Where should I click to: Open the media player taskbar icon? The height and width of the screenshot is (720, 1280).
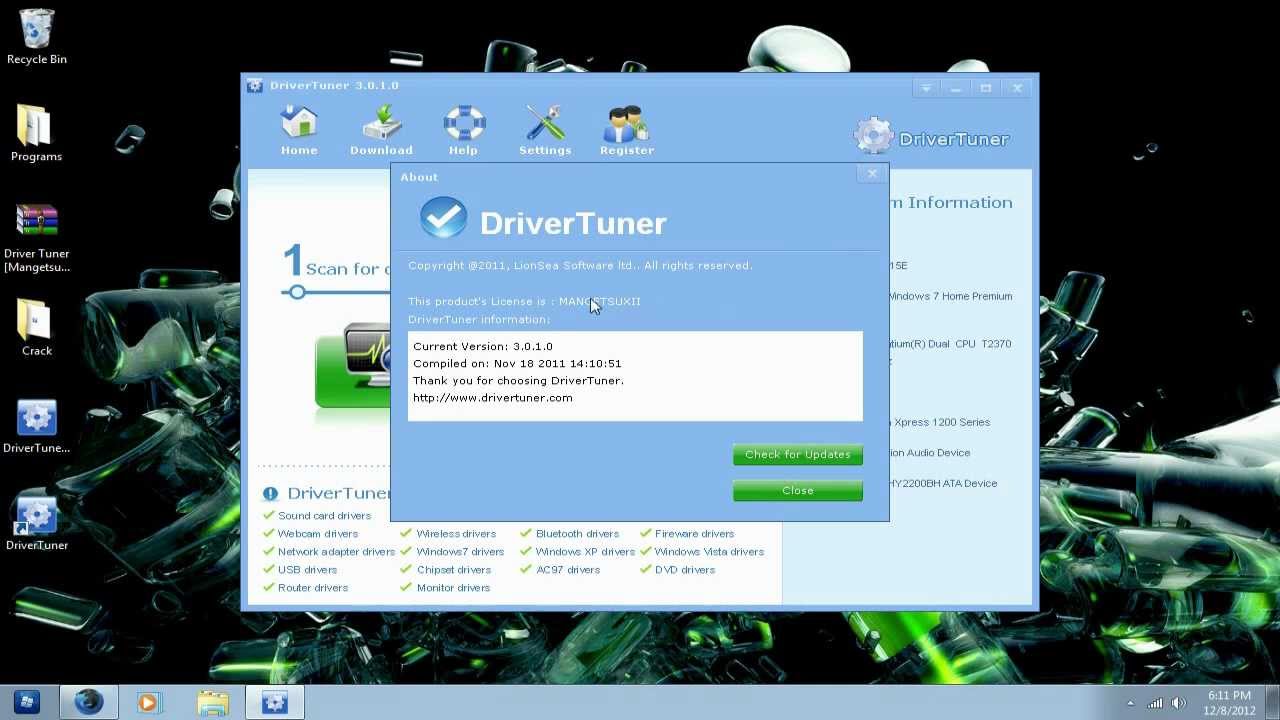(149, 702)
